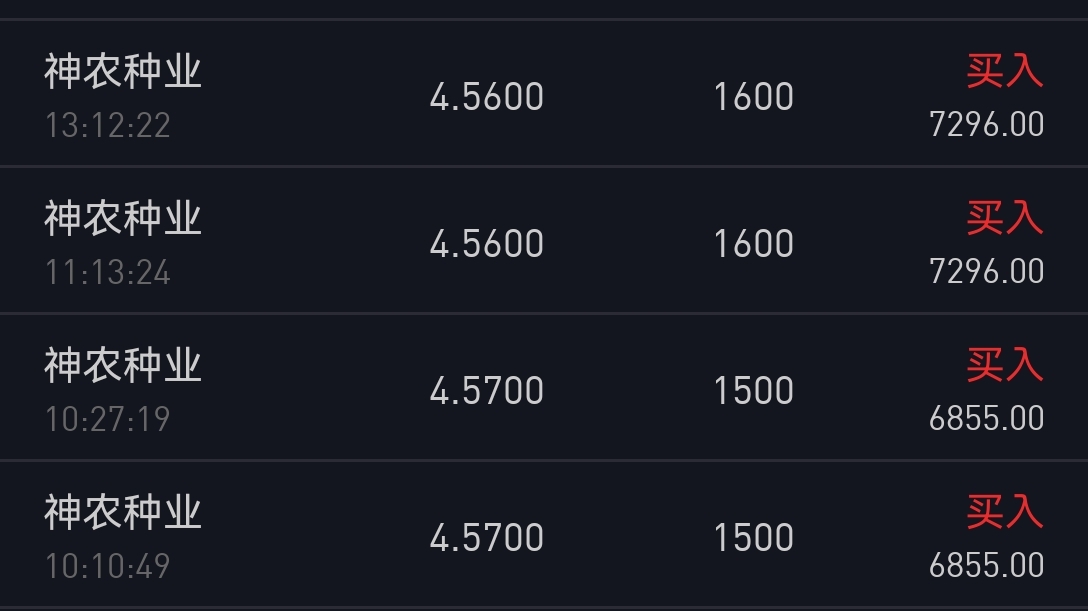This screenshot has height=611, width=1088.
Task: Click quantity 1500 in 10:10:49 row
Action: [x=754, y=537]
